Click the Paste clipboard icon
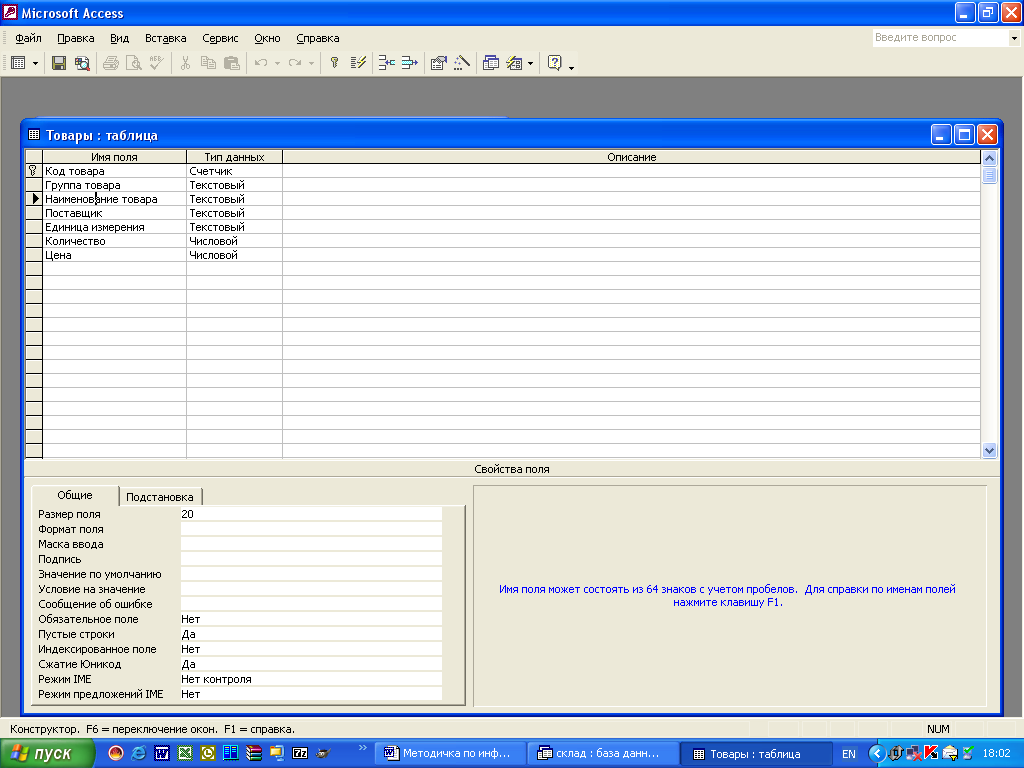1024x768 pixels. point(231,63)
